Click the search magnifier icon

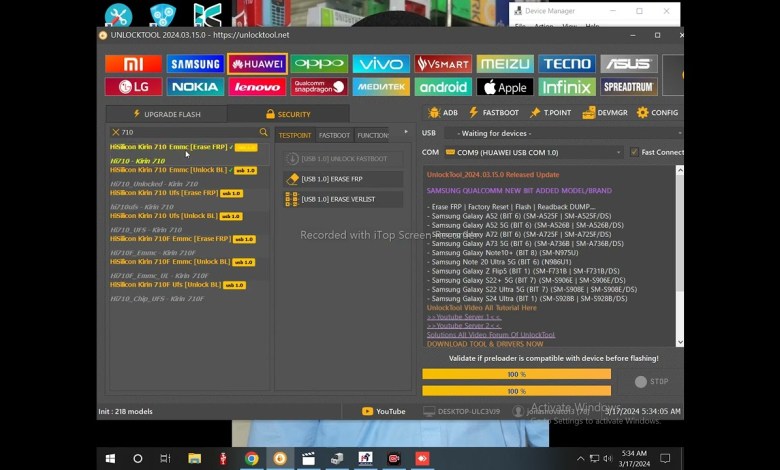(x=264, y=132)
